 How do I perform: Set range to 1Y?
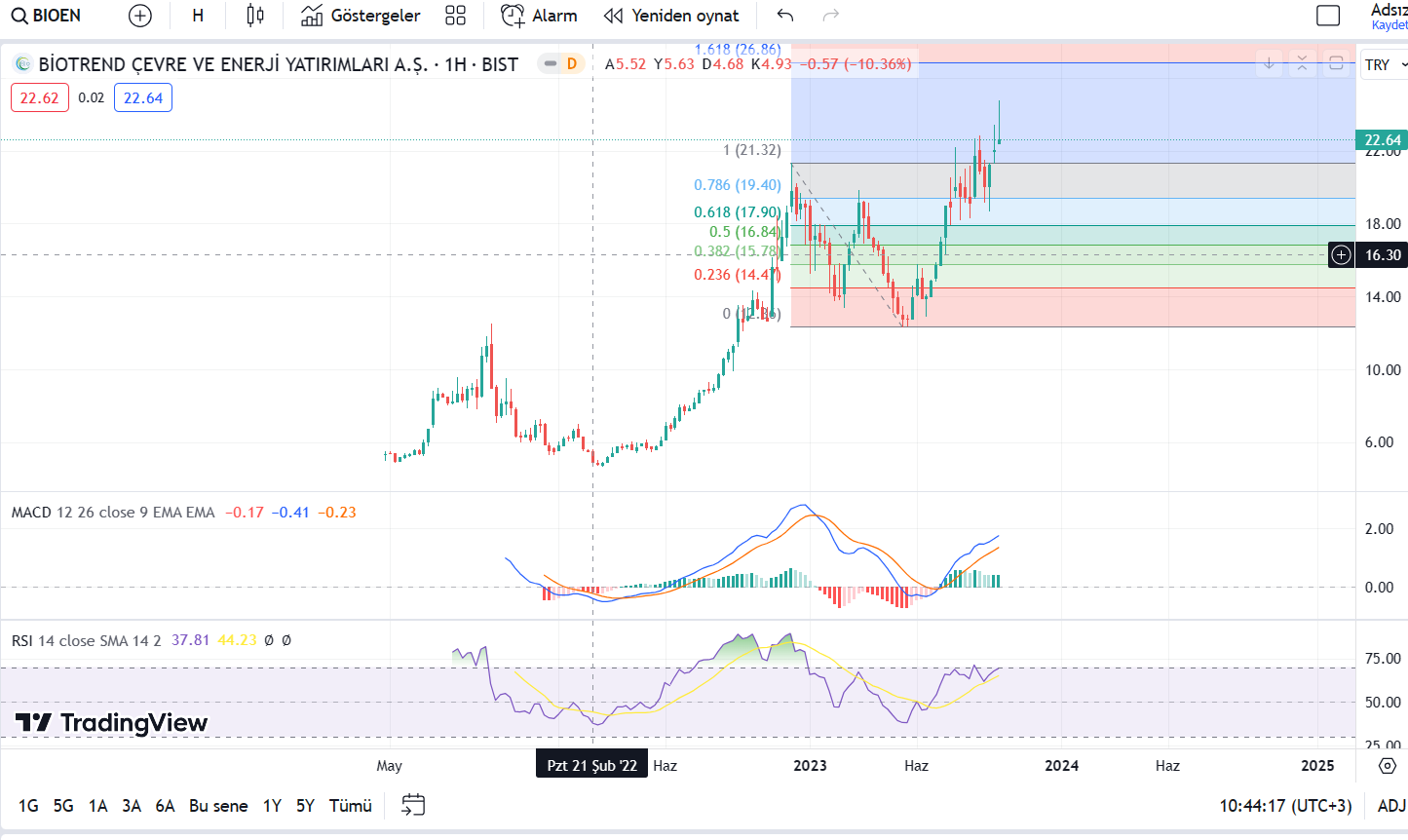272,806
